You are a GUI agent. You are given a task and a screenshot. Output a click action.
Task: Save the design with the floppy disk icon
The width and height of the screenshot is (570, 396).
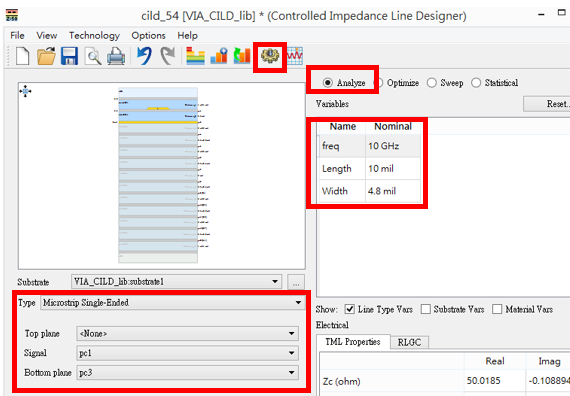point(69,56)
